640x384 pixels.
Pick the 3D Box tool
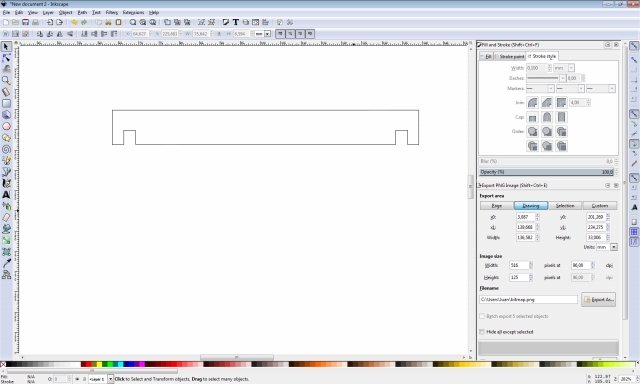pyautogui.click(x=6, y=115)
